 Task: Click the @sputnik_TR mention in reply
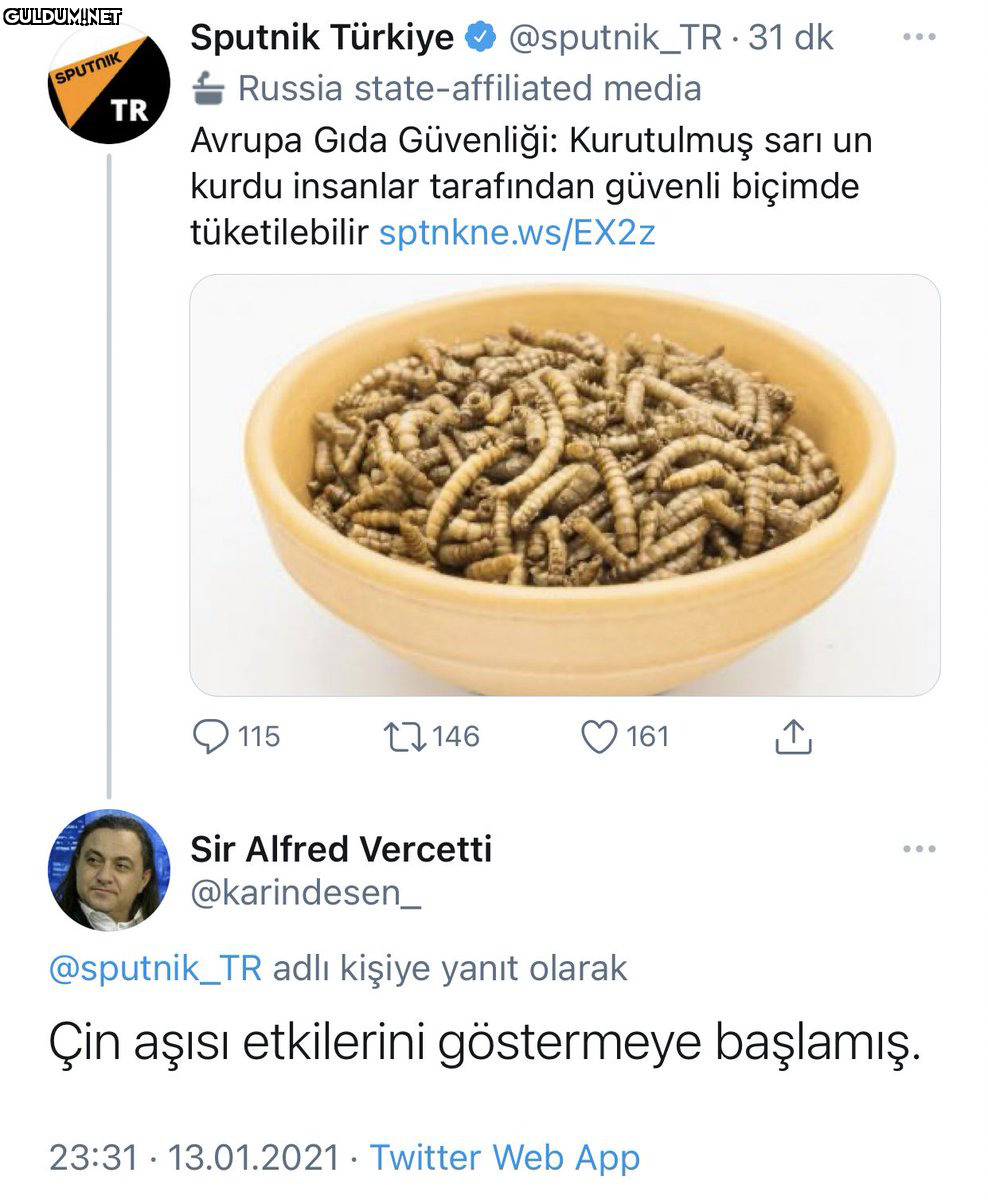click(x=155, y=968)
